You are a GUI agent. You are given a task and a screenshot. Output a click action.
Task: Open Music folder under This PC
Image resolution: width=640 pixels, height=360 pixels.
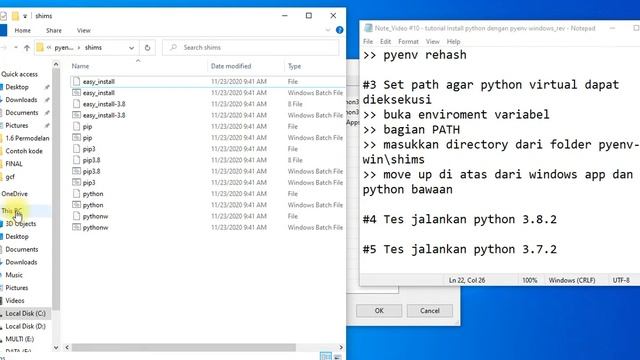(x=14, y=275)
